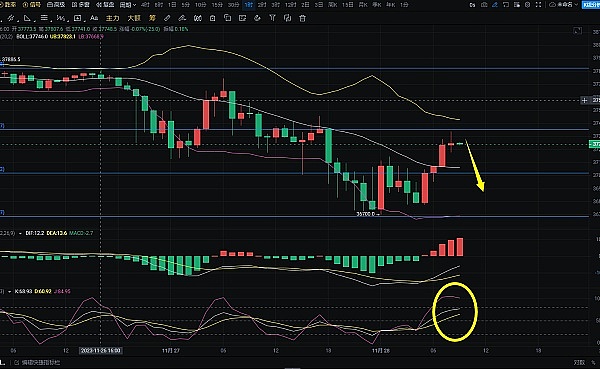
Task: Select the eraser brush icon
Action: (182, 18)
